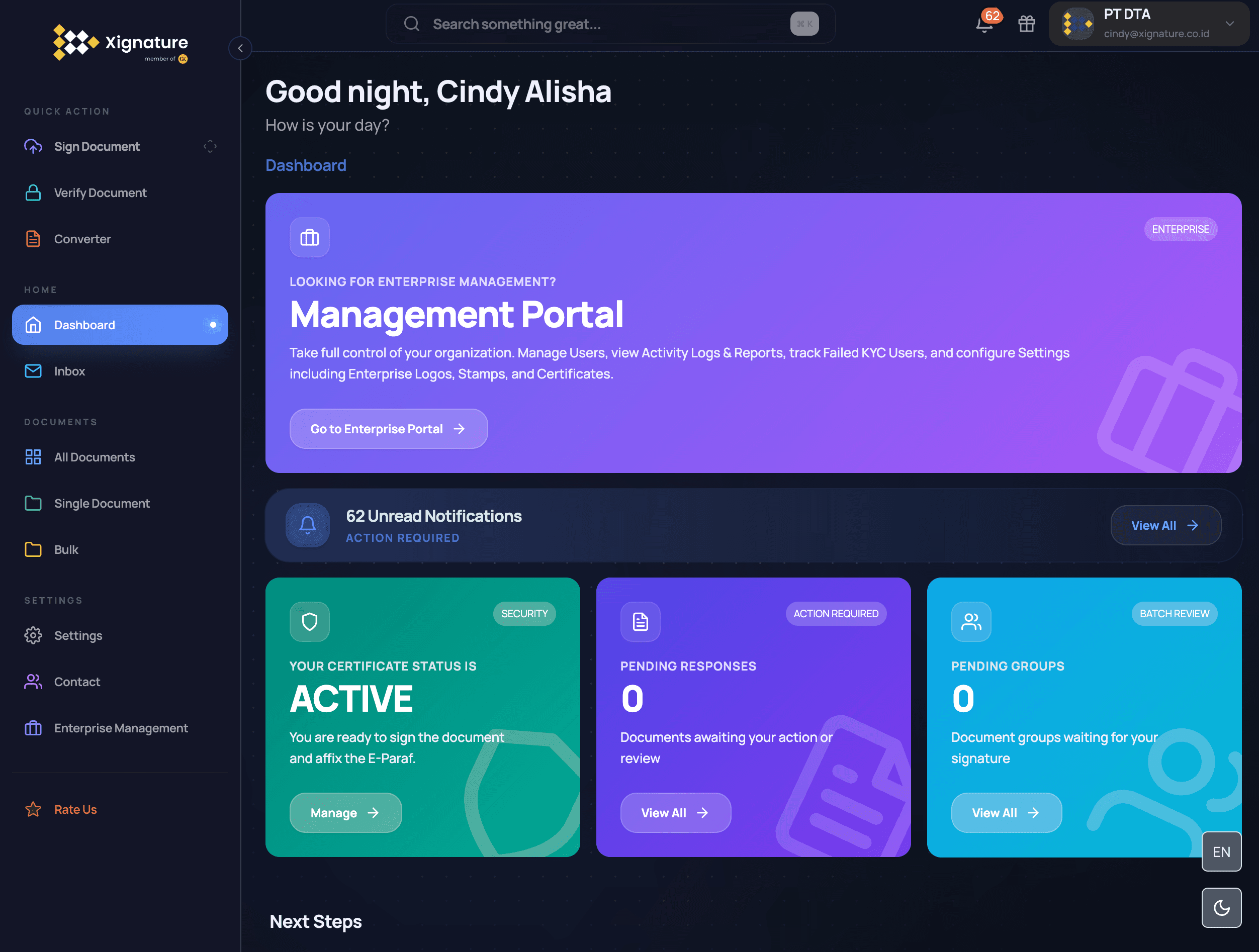The image size is (1259, 952).
Task: Click the cindy@xignature.co.id email text
Action: coord(1156,34)
